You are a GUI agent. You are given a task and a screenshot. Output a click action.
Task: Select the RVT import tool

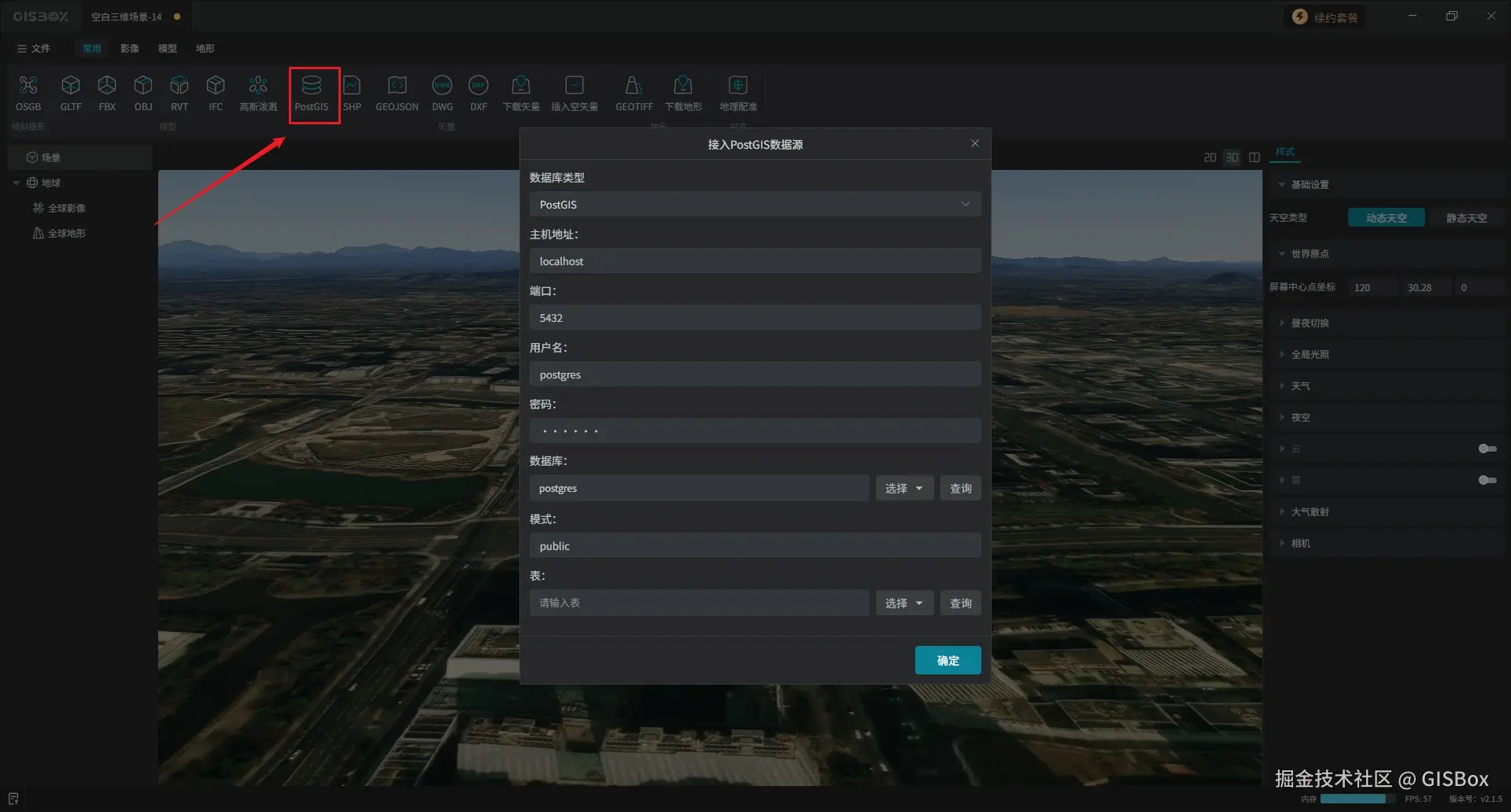[x=179, y=93]
